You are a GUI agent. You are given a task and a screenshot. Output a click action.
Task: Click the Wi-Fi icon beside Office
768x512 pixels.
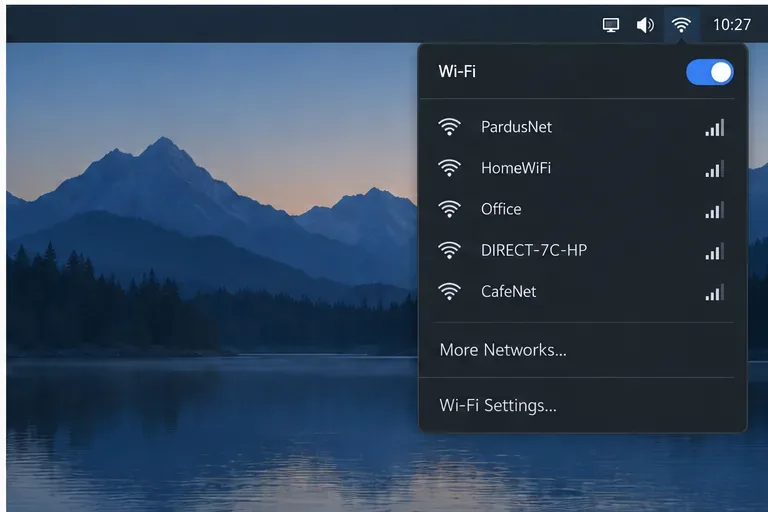point(449,209)
